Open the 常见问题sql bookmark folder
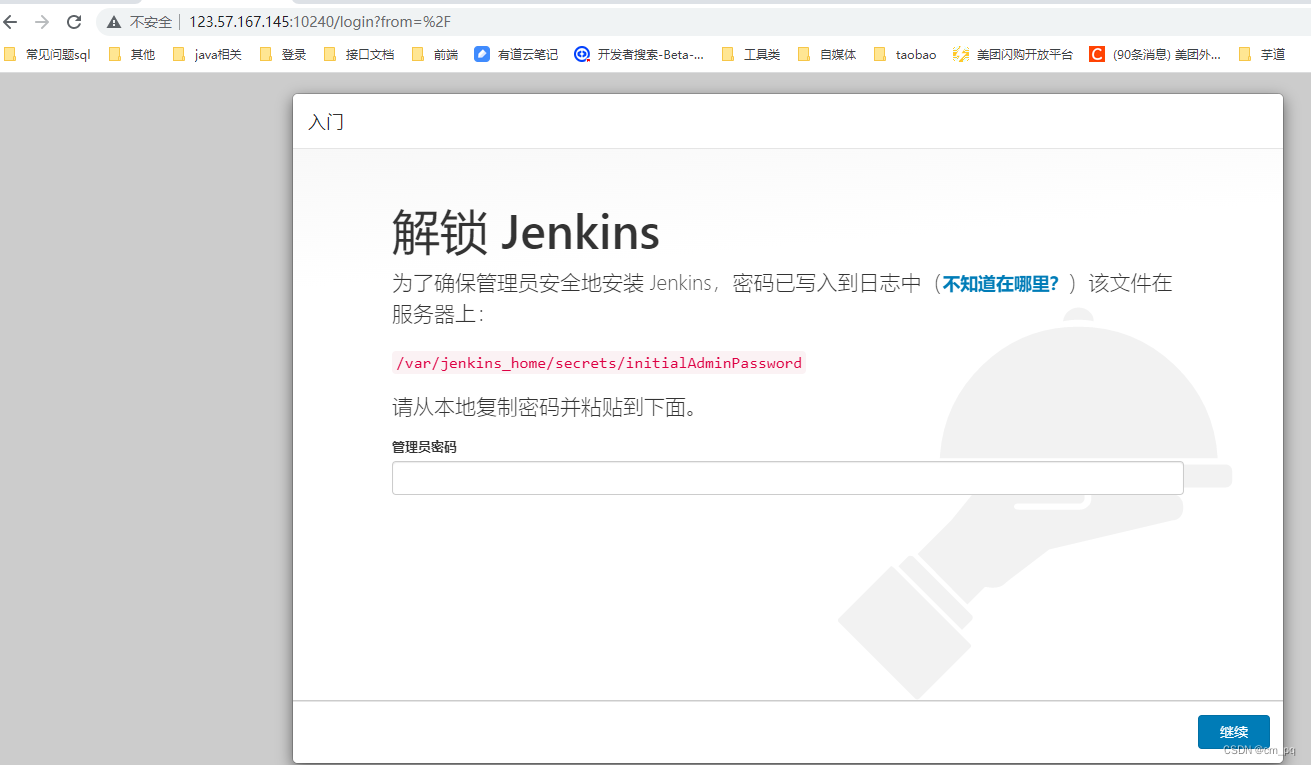 pyautogui.click(x=47, y=55)
